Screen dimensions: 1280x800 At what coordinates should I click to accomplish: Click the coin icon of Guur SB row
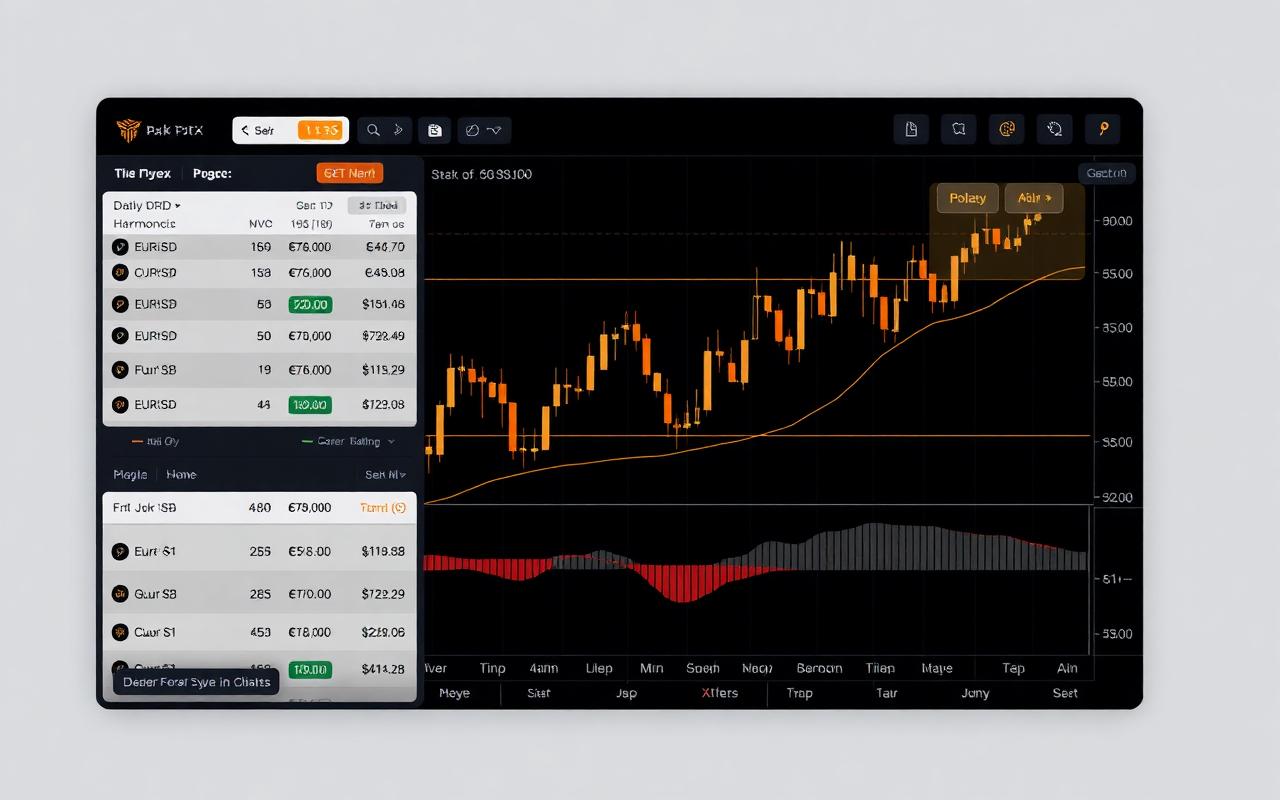119,594
